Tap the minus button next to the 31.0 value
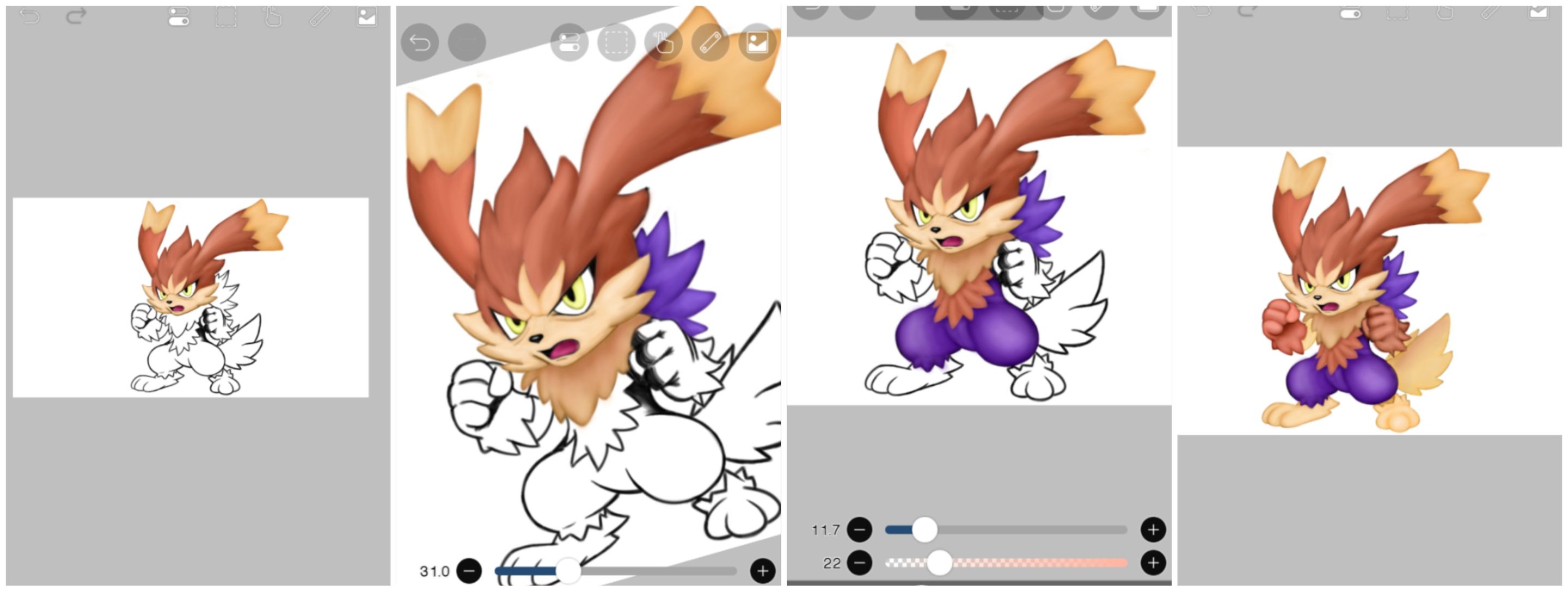The width and height of the screenshot is (1568, 592). click(x=469, y=571)
